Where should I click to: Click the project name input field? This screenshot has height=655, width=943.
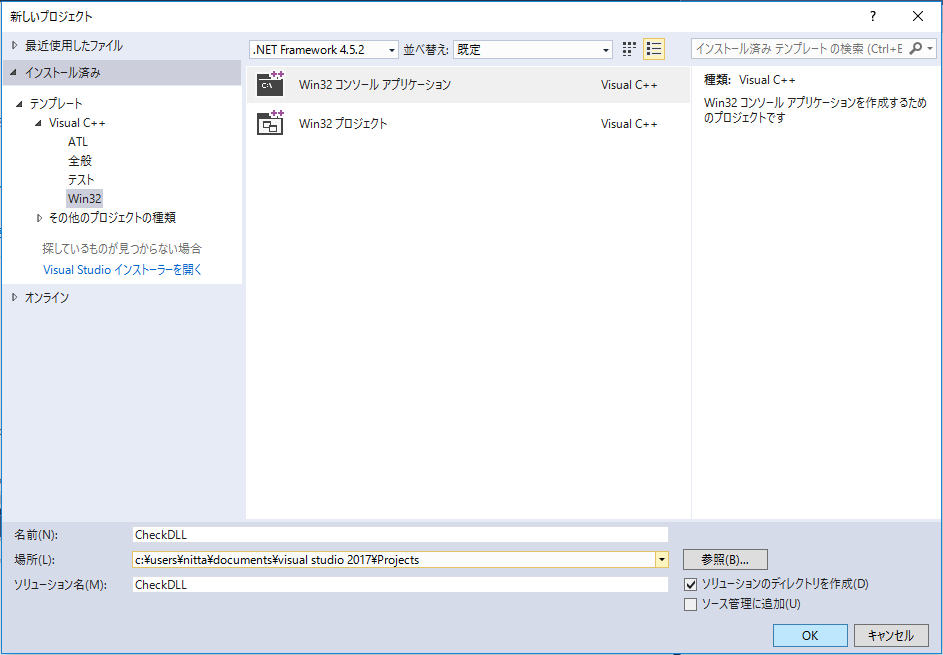400,534
